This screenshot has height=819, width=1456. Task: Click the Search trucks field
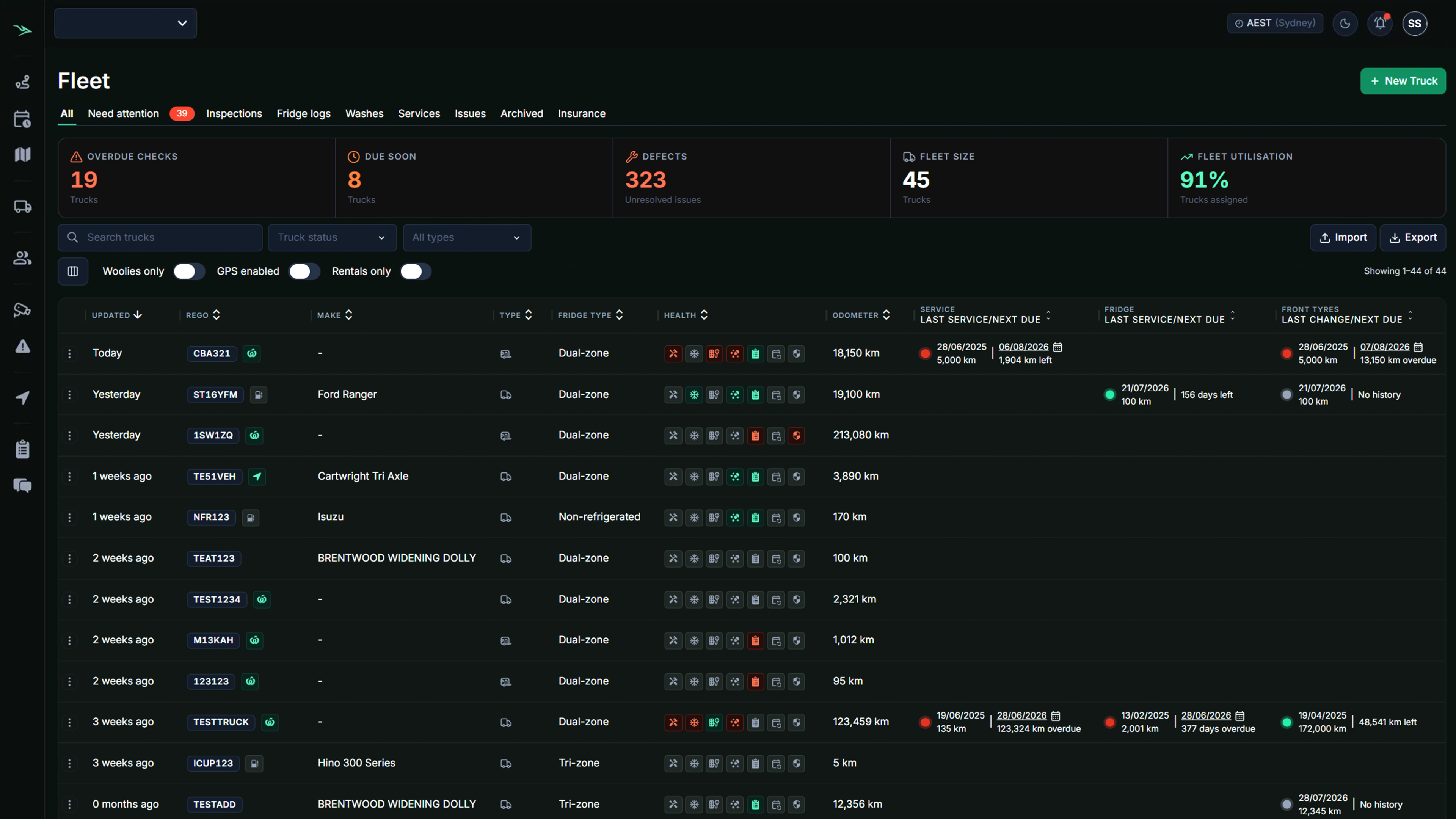(160, 237)
